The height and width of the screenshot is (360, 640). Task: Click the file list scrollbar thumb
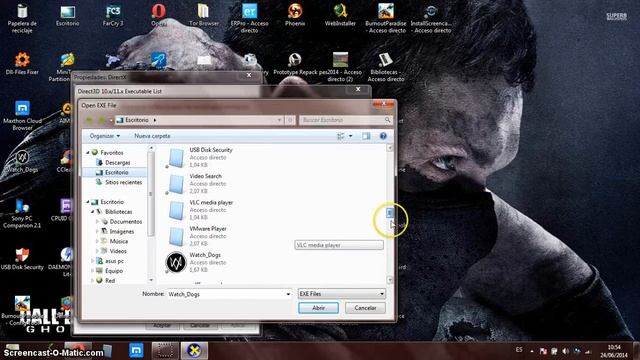pos(390,212)
